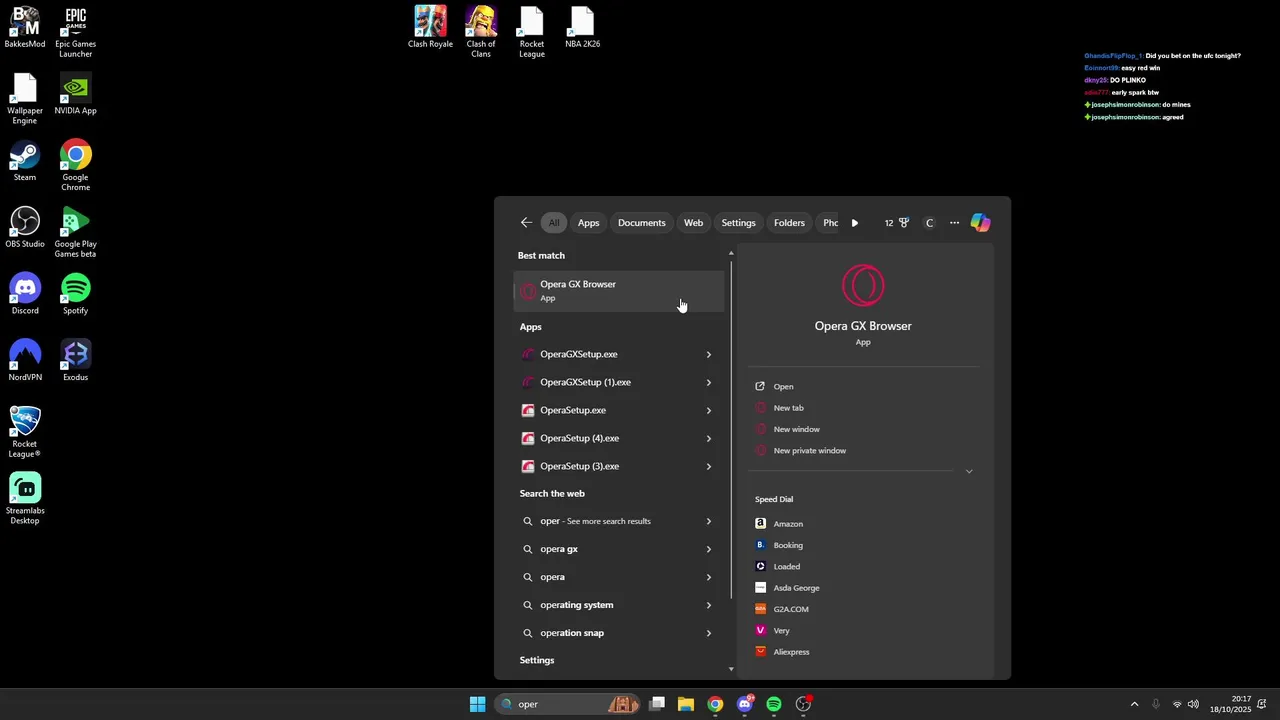1280x720 pixels.
Task: Expand OperaSetup (3).exe result chevron
Action: [x=709, y=466]
